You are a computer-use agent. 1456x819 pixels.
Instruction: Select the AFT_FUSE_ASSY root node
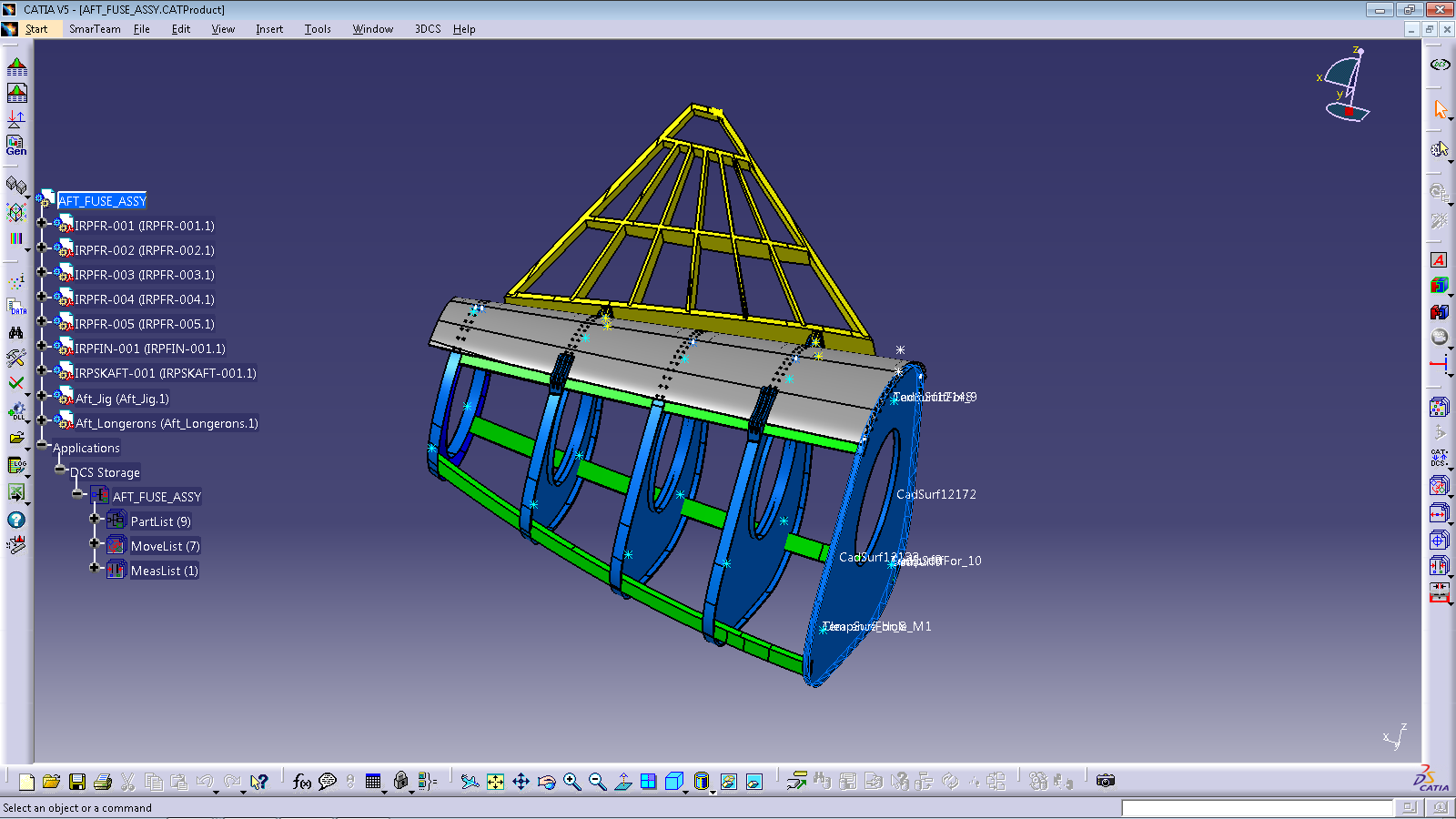tap(102, 200)
